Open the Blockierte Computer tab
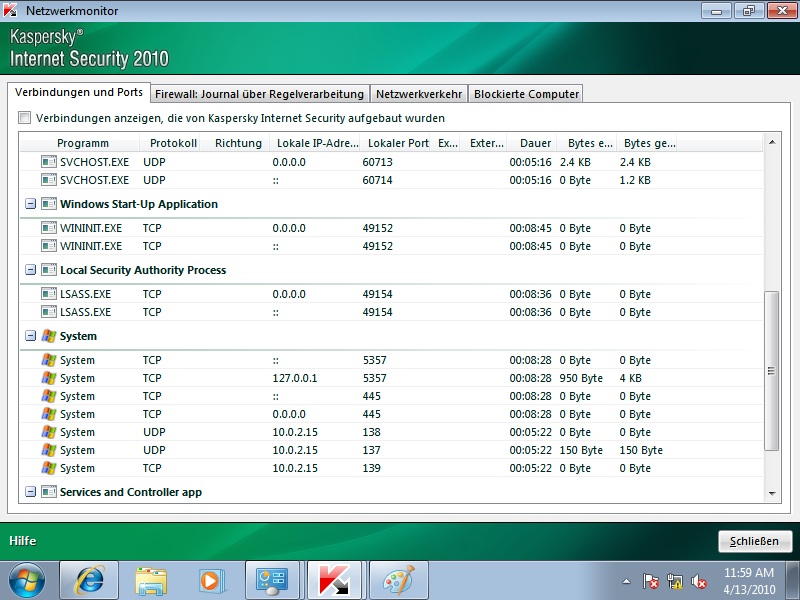The height and width of the screenshot is (600, 800). coord(526,94)
